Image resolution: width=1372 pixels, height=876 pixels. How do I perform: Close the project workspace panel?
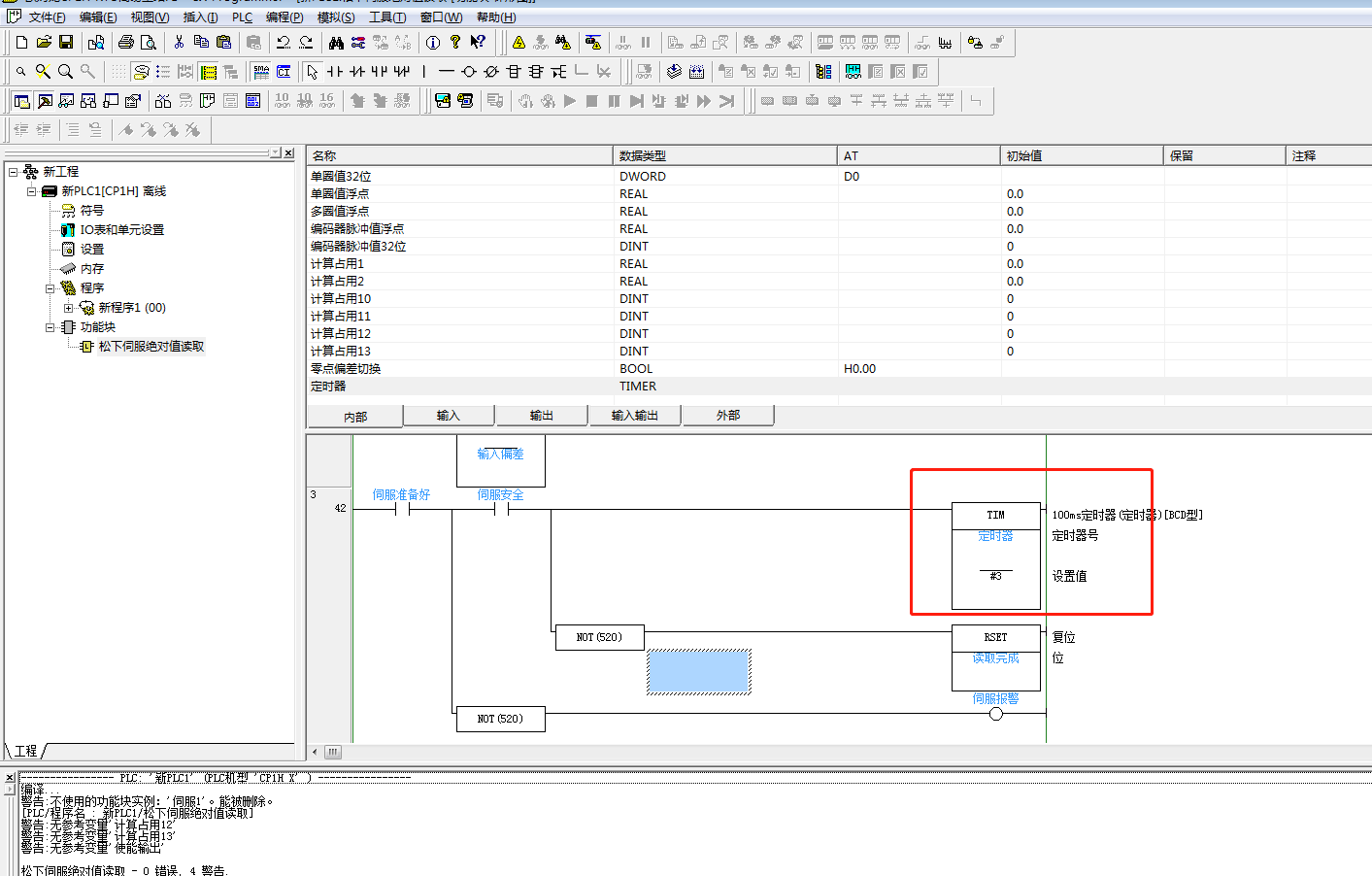click(288, 152)
